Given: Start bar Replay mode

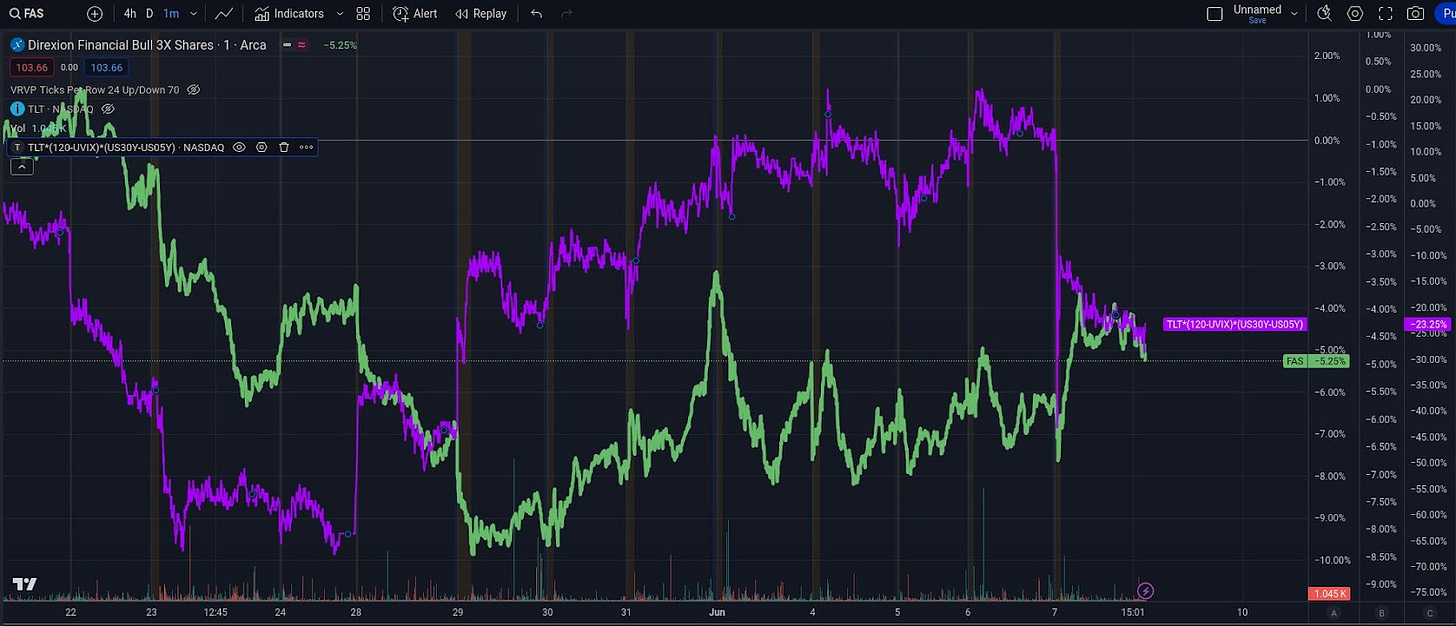Looking at the screenshot, I should click(480, 14).
